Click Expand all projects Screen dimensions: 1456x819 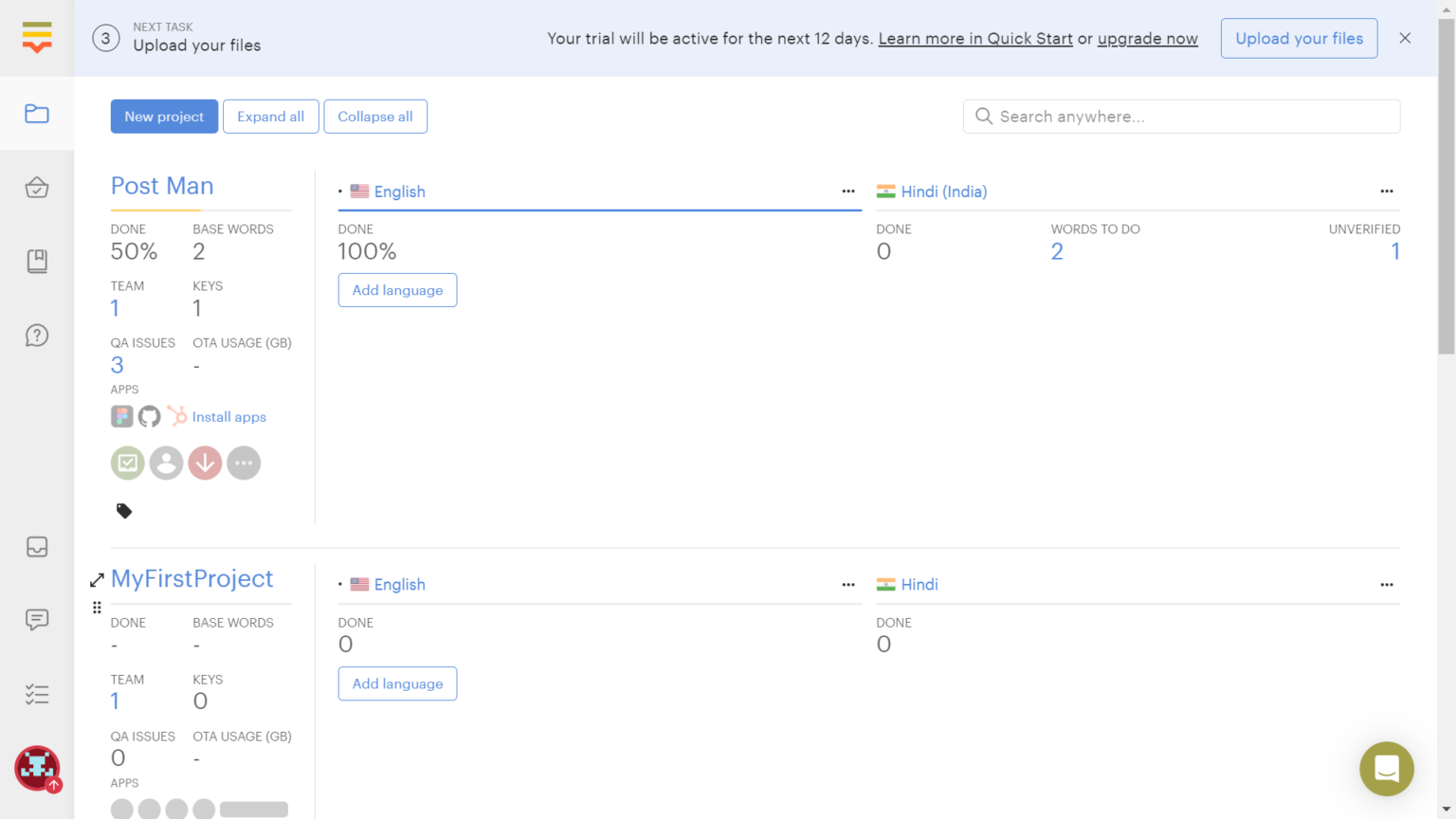(x=271, y=117)
